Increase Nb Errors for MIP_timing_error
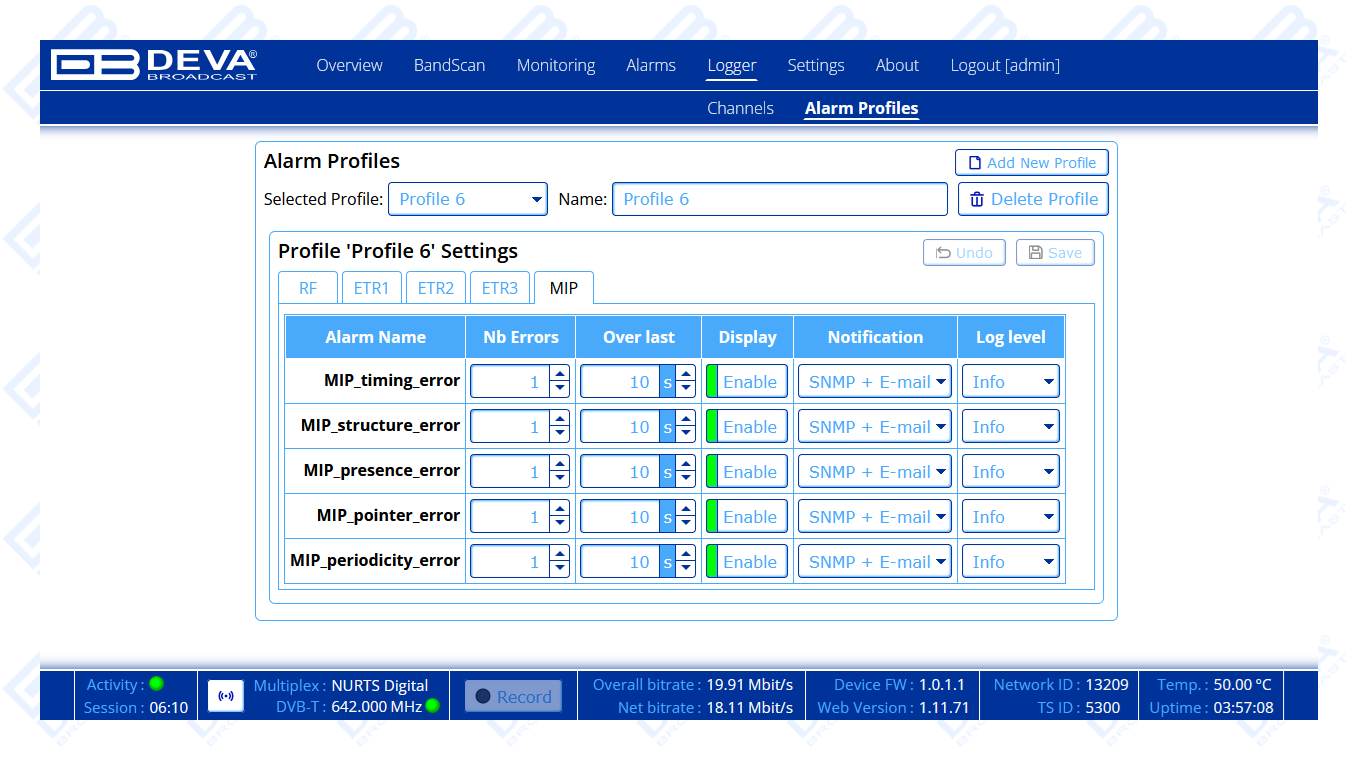This screenshot has width=1358, height=760. (560, 374)
